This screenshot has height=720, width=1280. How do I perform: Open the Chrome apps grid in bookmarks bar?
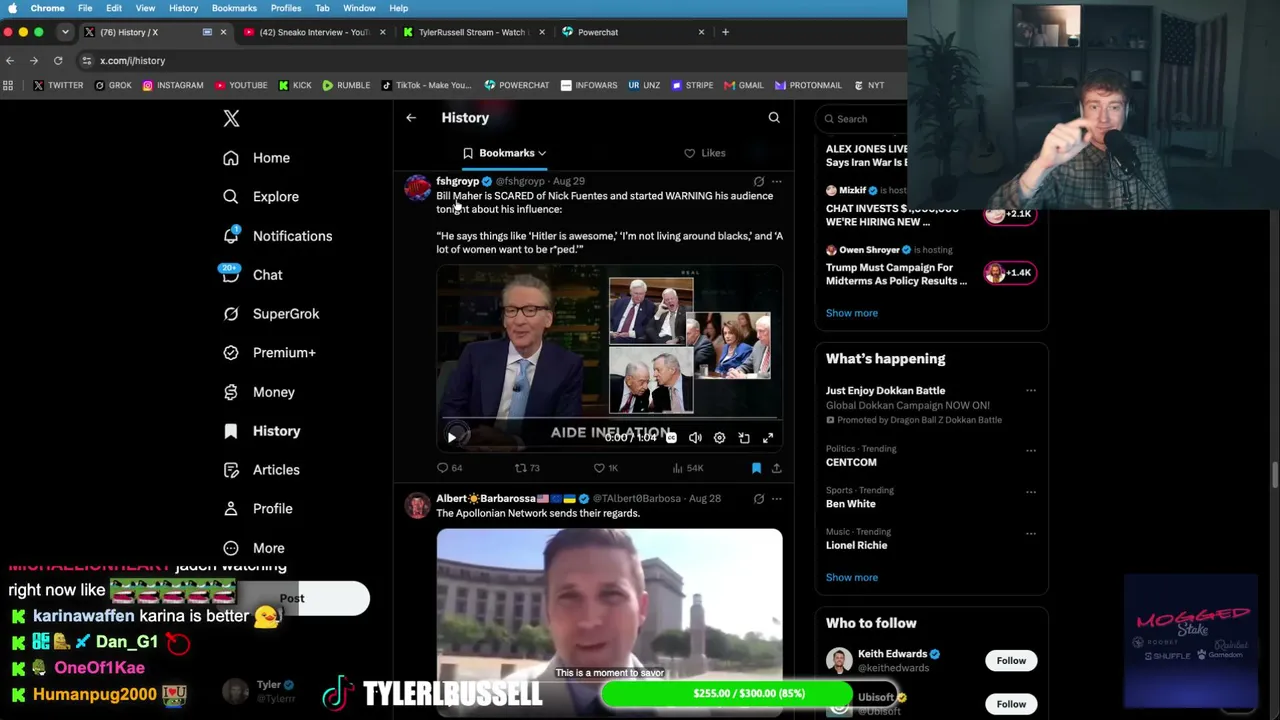pyautogui.click(x=9, y=86)
